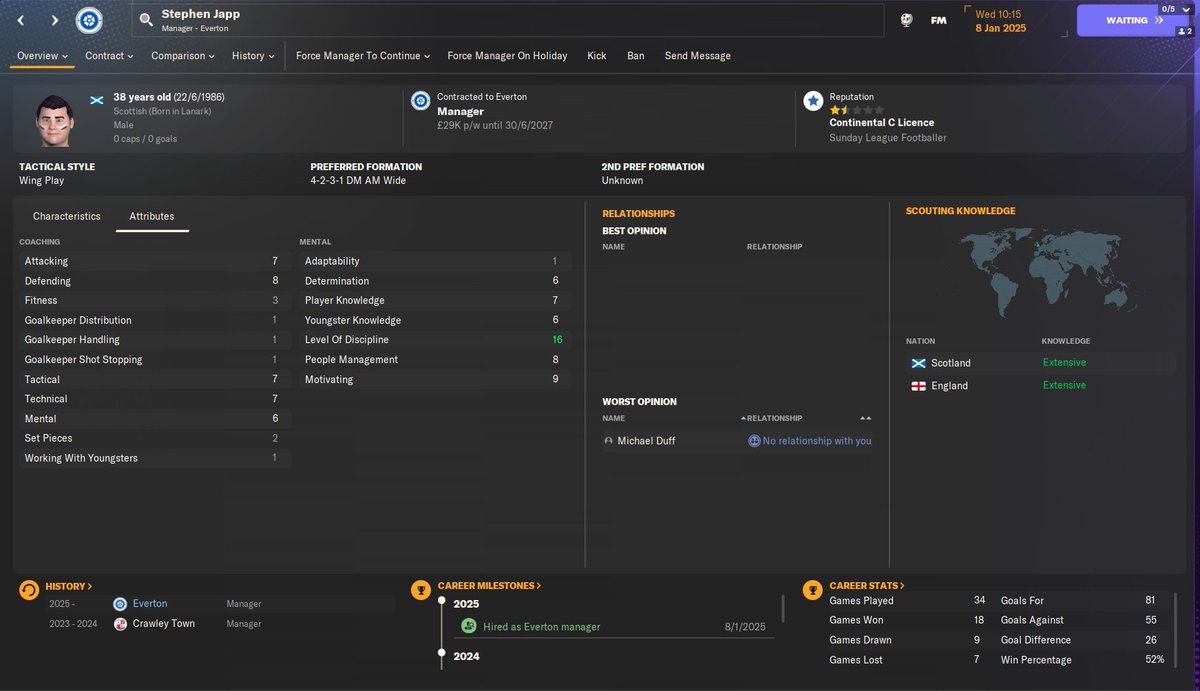This screenshot has height=691, width=1200.
Task: Collapse the worst opinion double arrows
Action: (865, 418)
